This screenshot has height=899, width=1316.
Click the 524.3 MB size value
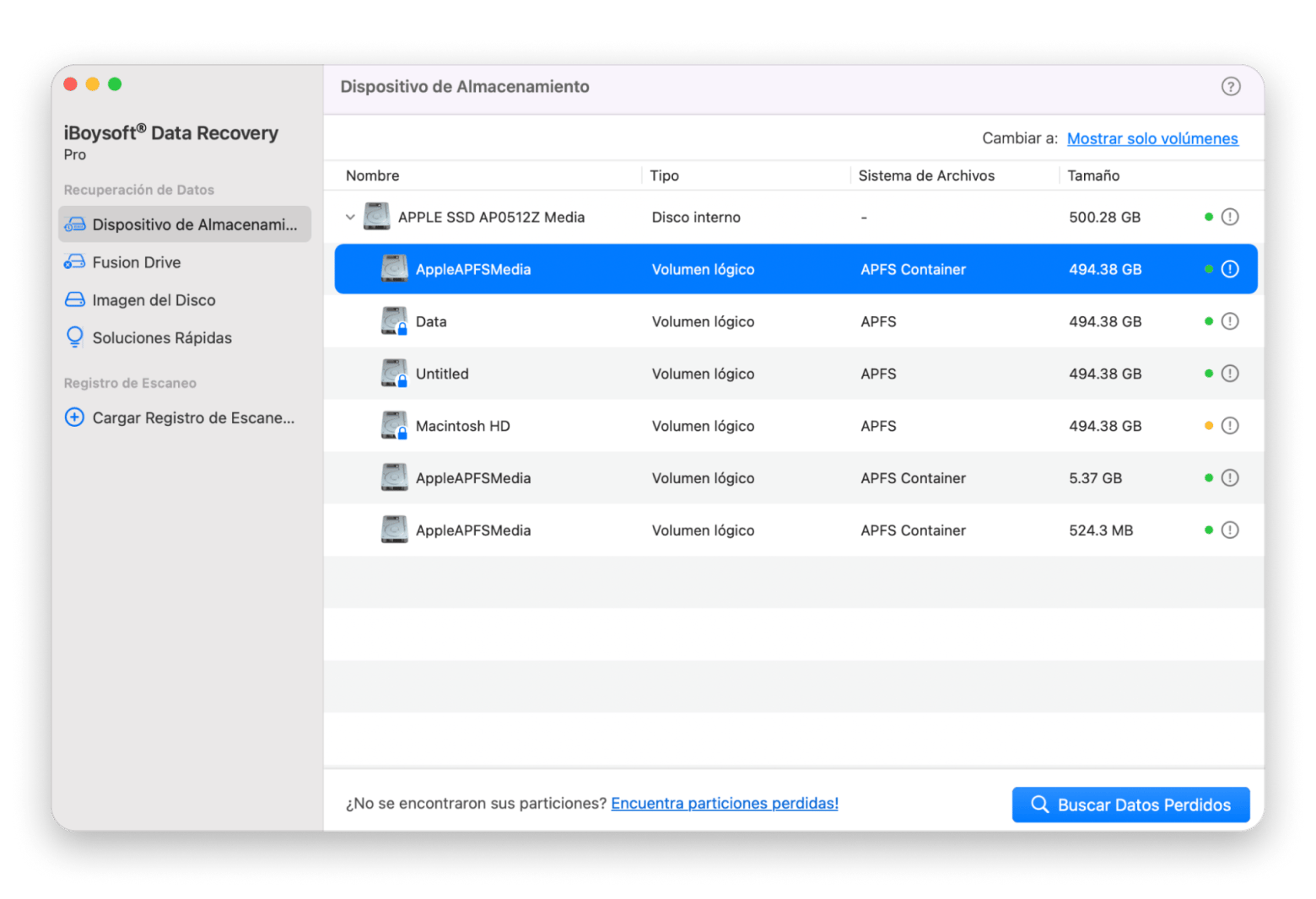click(1101, 530)
